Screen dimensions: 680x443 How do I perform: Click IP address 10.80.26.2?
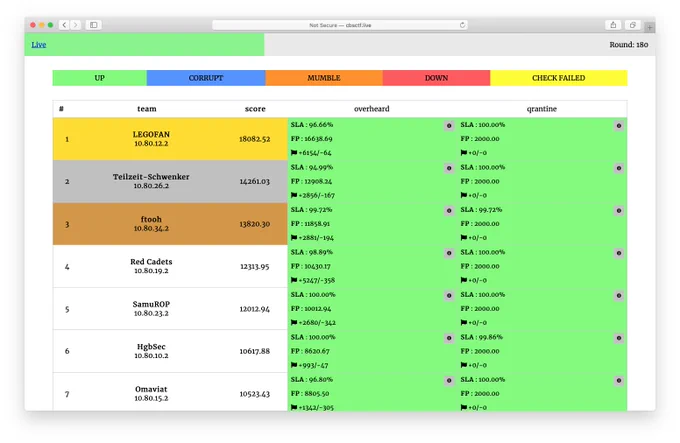point(151,186)
